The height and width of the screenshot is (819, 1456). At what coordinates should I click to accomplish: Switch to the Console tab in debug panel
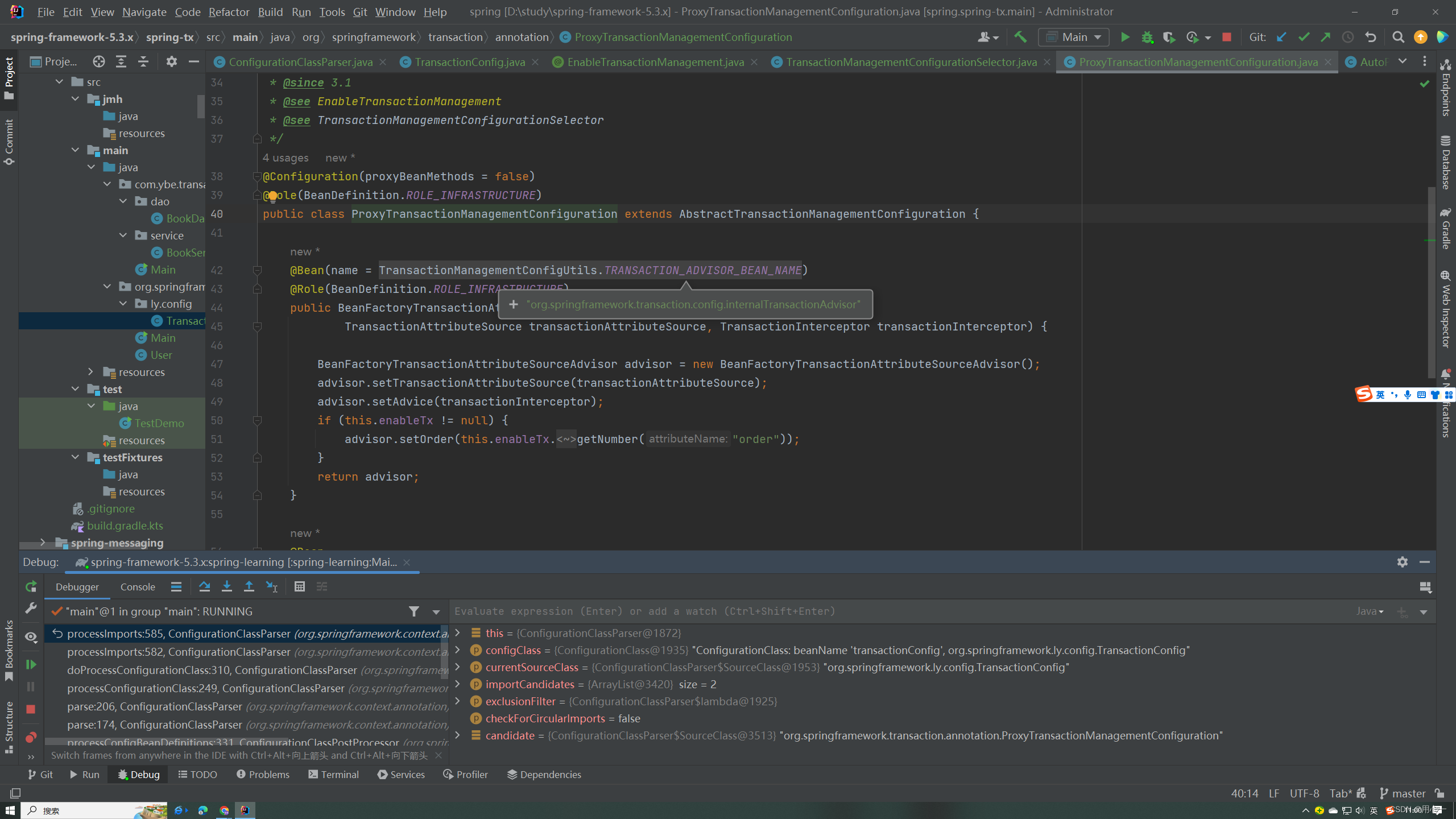pos(137,586)
